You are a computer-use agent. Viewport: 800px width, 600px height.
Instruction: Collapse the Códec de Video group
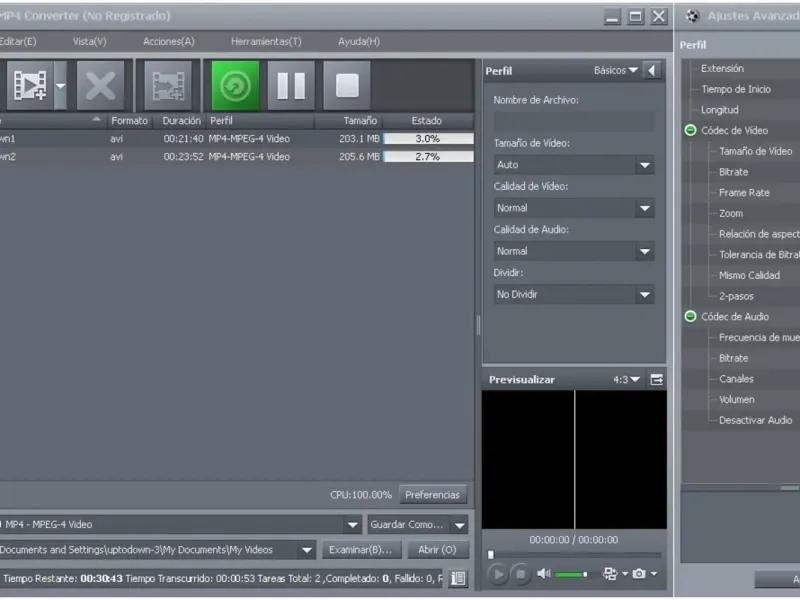tap(690, 131)
